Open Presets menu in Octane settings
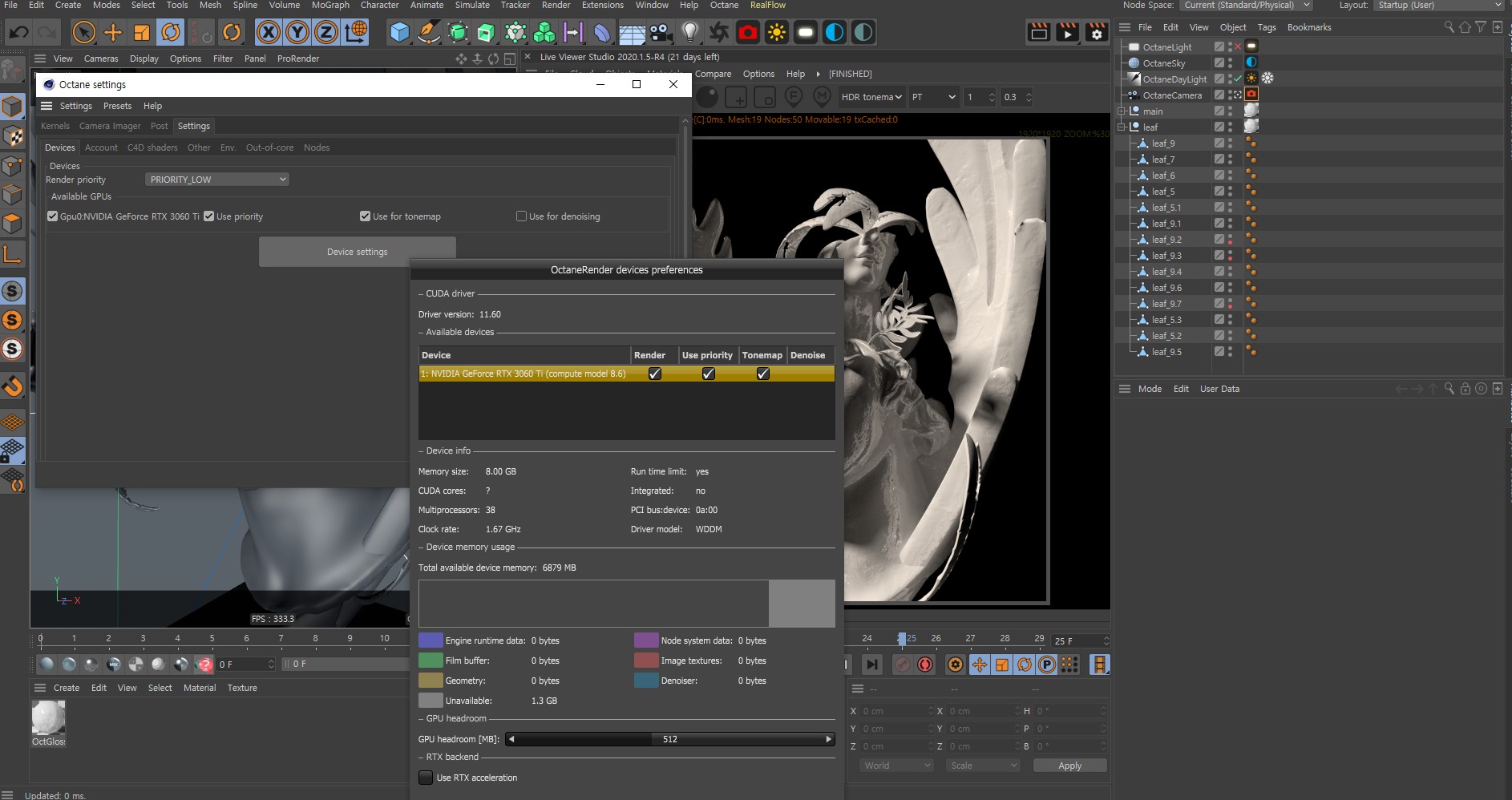The image size is (1512, 800). coord(117,106)
